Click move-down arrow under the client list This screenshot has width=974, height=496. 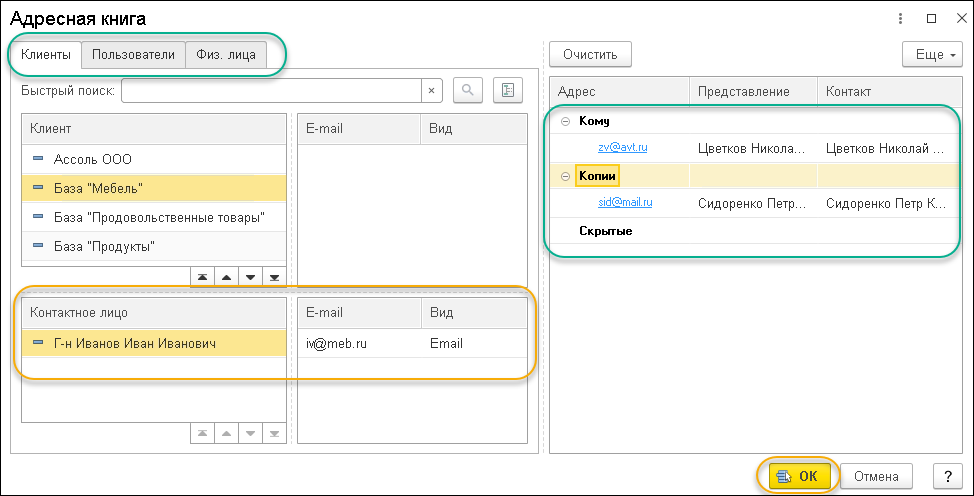250,277
